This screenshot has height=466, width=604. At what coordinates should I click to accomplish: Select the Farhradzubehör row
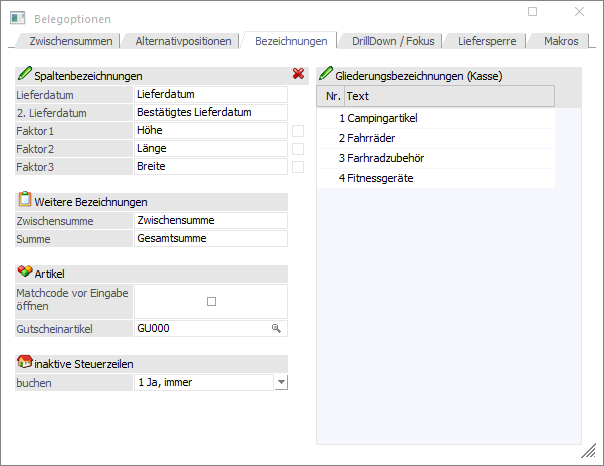(436, 158)
